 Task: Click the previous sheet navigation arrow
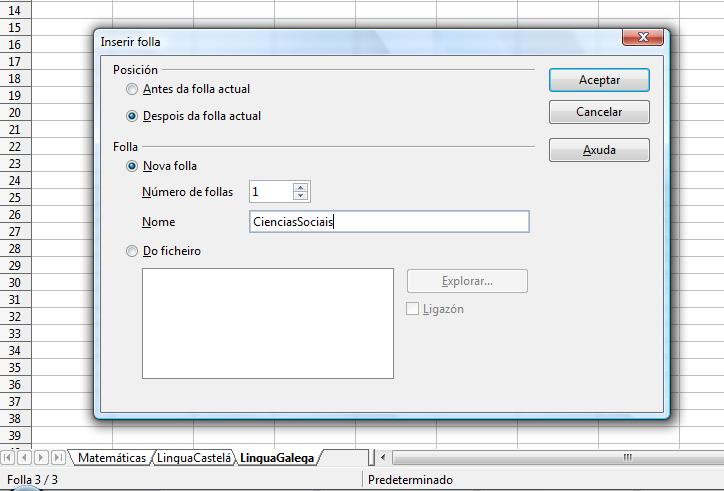point(24,458)
